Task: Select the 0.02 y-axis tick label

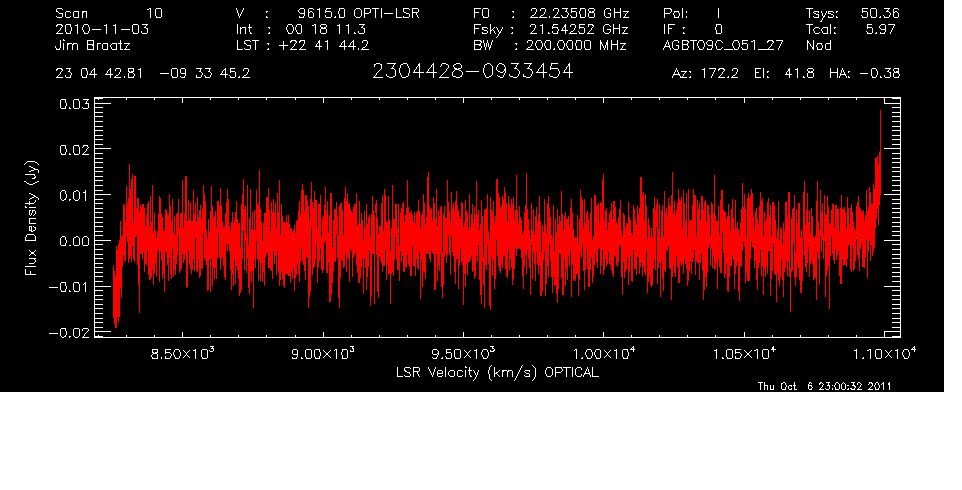Action: point(74,150)
